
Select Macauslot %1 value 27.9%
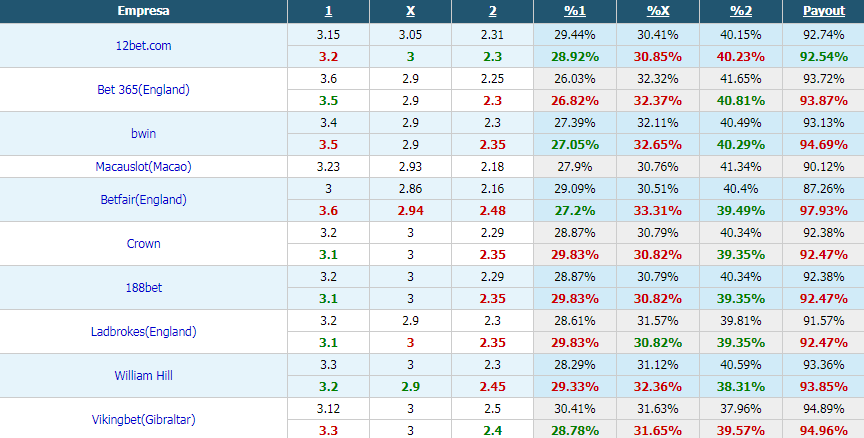[x=575, y=167]
